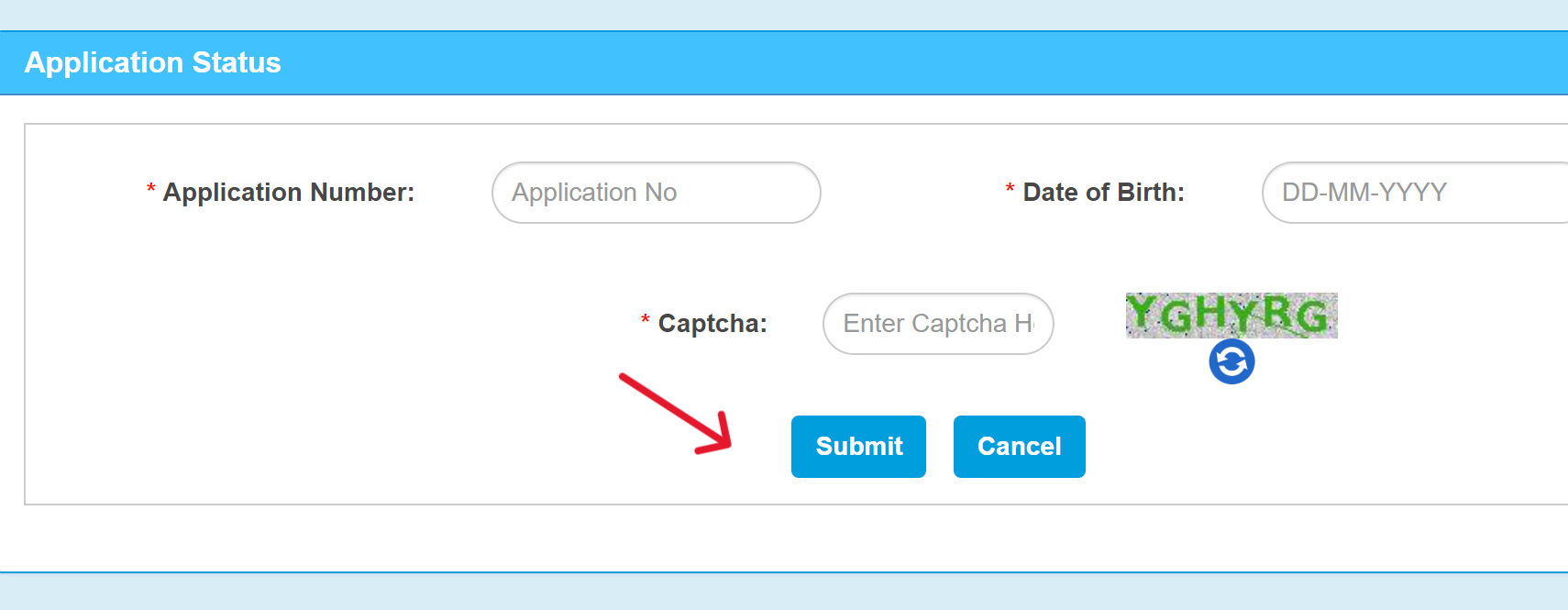
Task: Click the Date of Birth label
Action: [1105, 192]
